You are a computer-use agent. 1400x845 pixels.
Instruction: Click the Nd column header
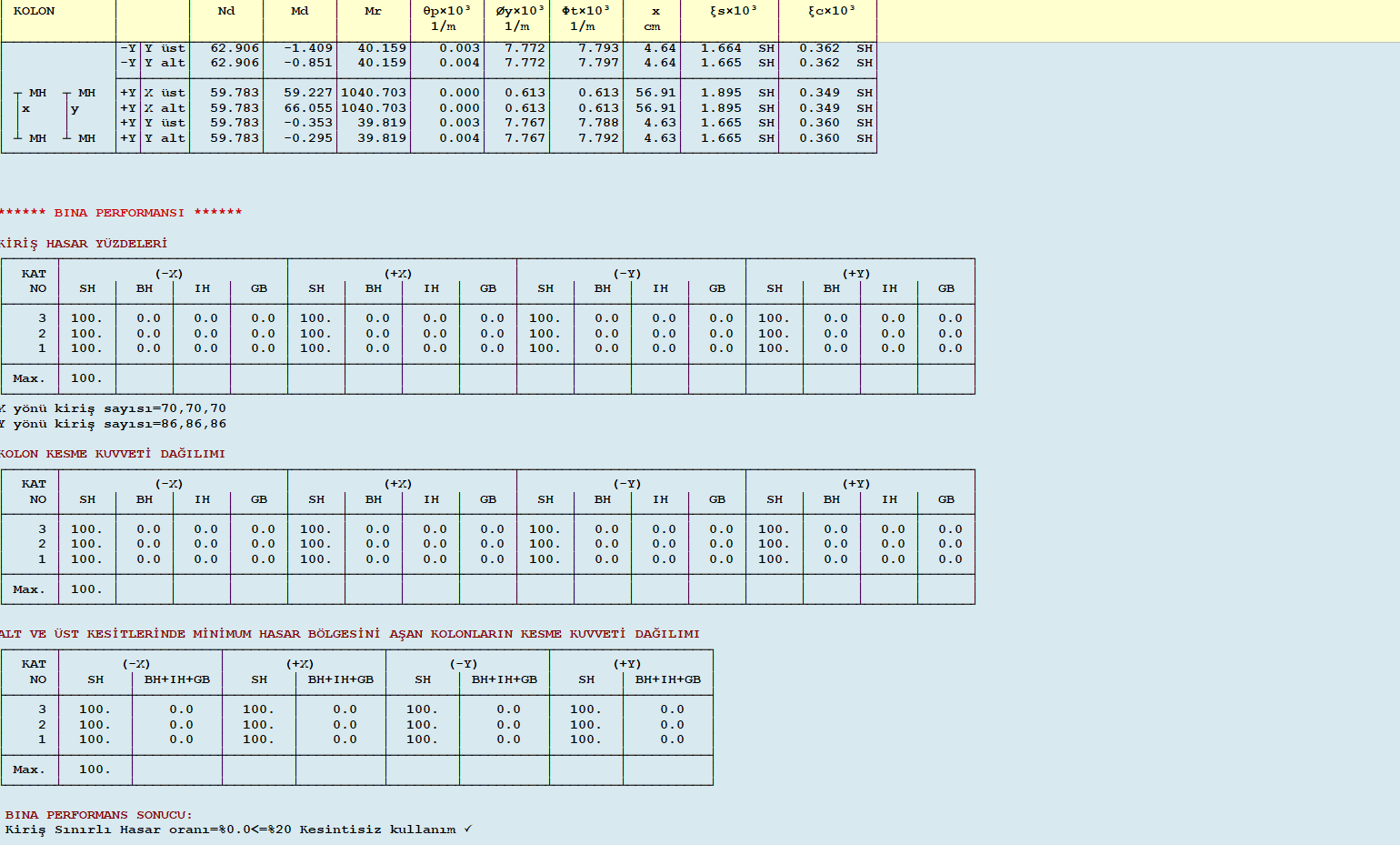(x=226, y=11)
